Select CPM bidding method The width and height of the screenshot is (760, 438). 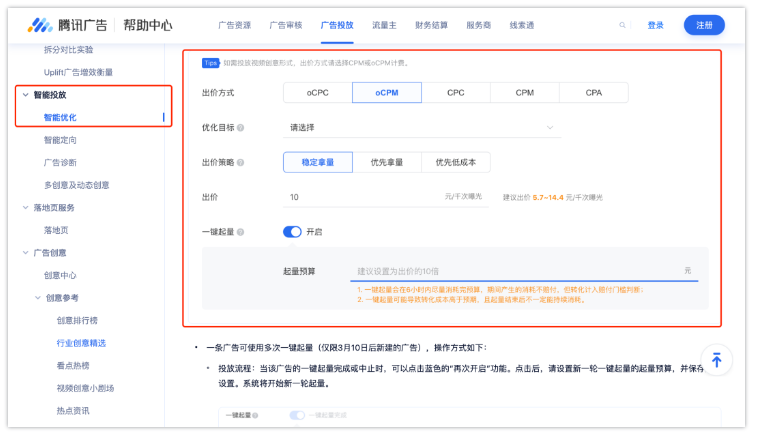point(525,93)
